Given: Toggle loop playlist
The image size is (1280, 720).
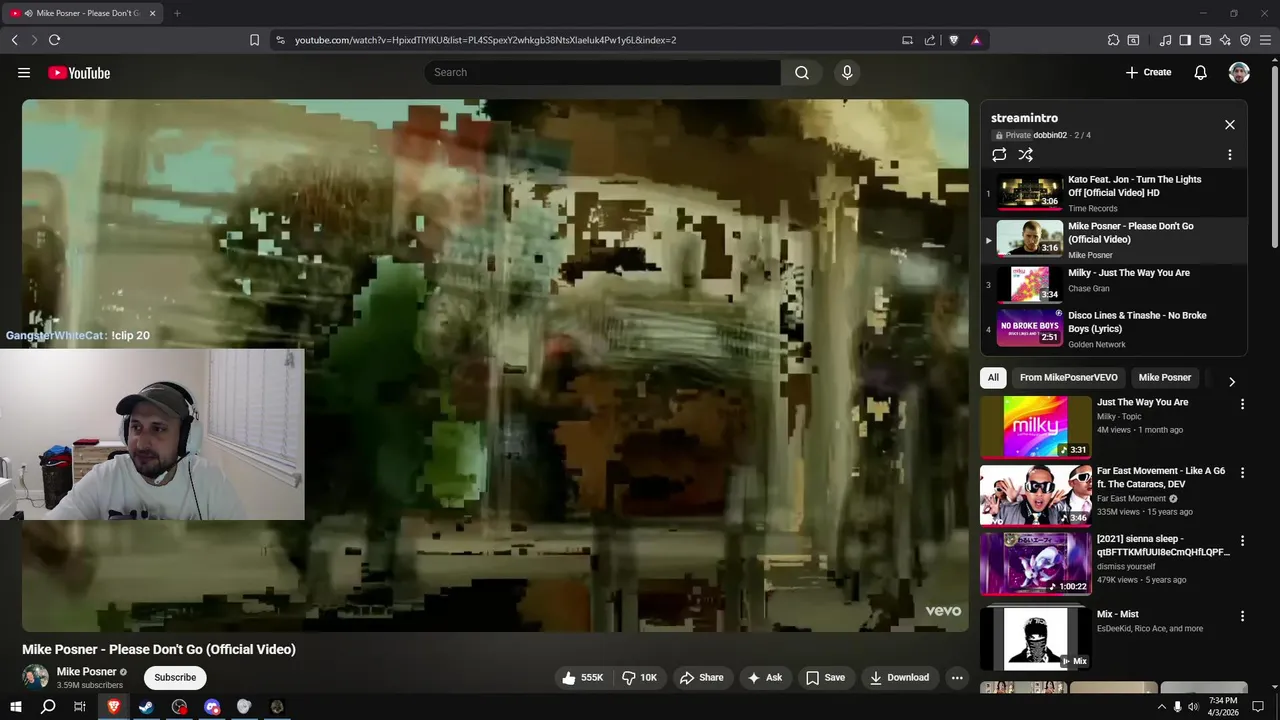Looking at the screenshot, I should point(999,155).
